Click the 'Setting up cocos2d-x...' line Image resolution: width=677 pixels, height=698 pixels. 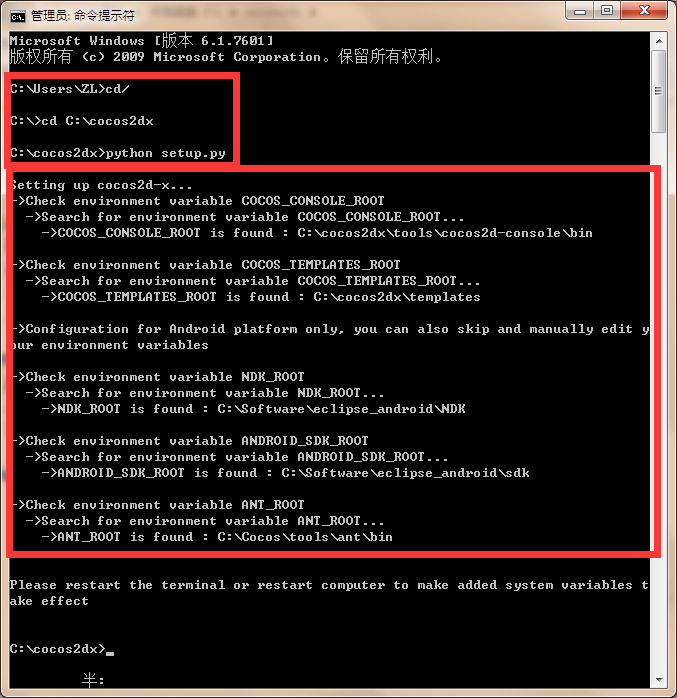(101, 185)
